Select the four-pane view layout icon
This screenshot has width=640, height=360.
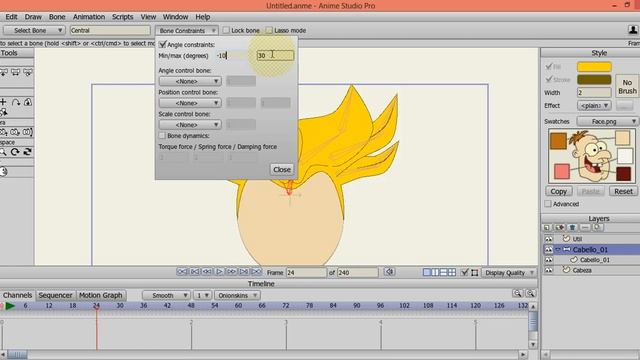451,272
